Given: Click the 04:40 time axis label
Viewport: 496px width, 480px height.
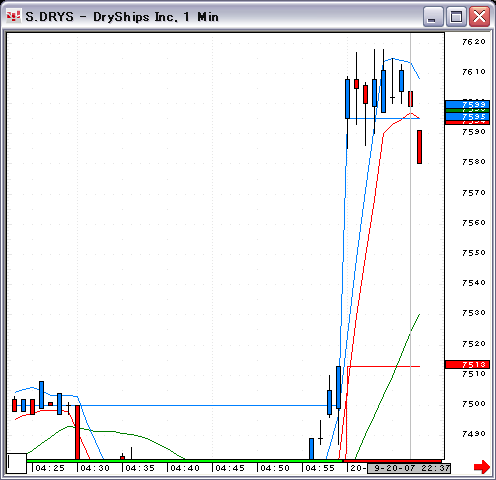Looking at the screenshot, I should (185, 468).
